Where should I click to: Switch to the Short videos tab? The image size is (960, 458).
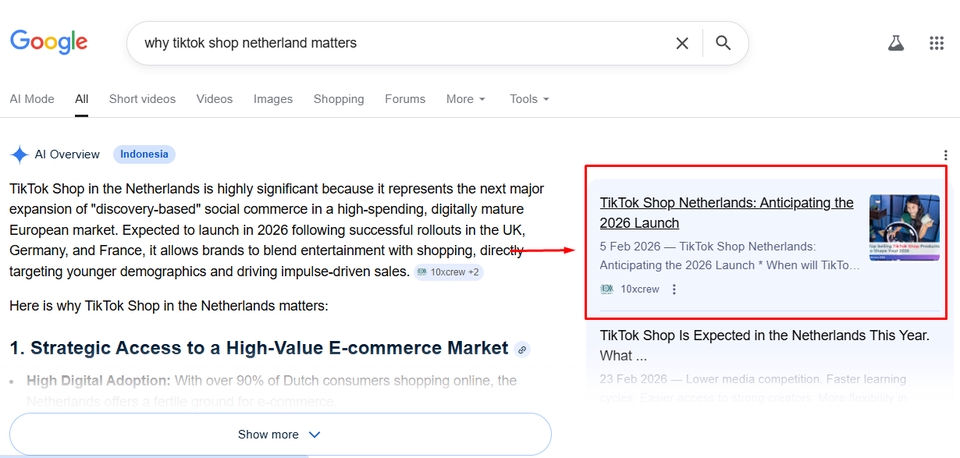tap(142, 99)
